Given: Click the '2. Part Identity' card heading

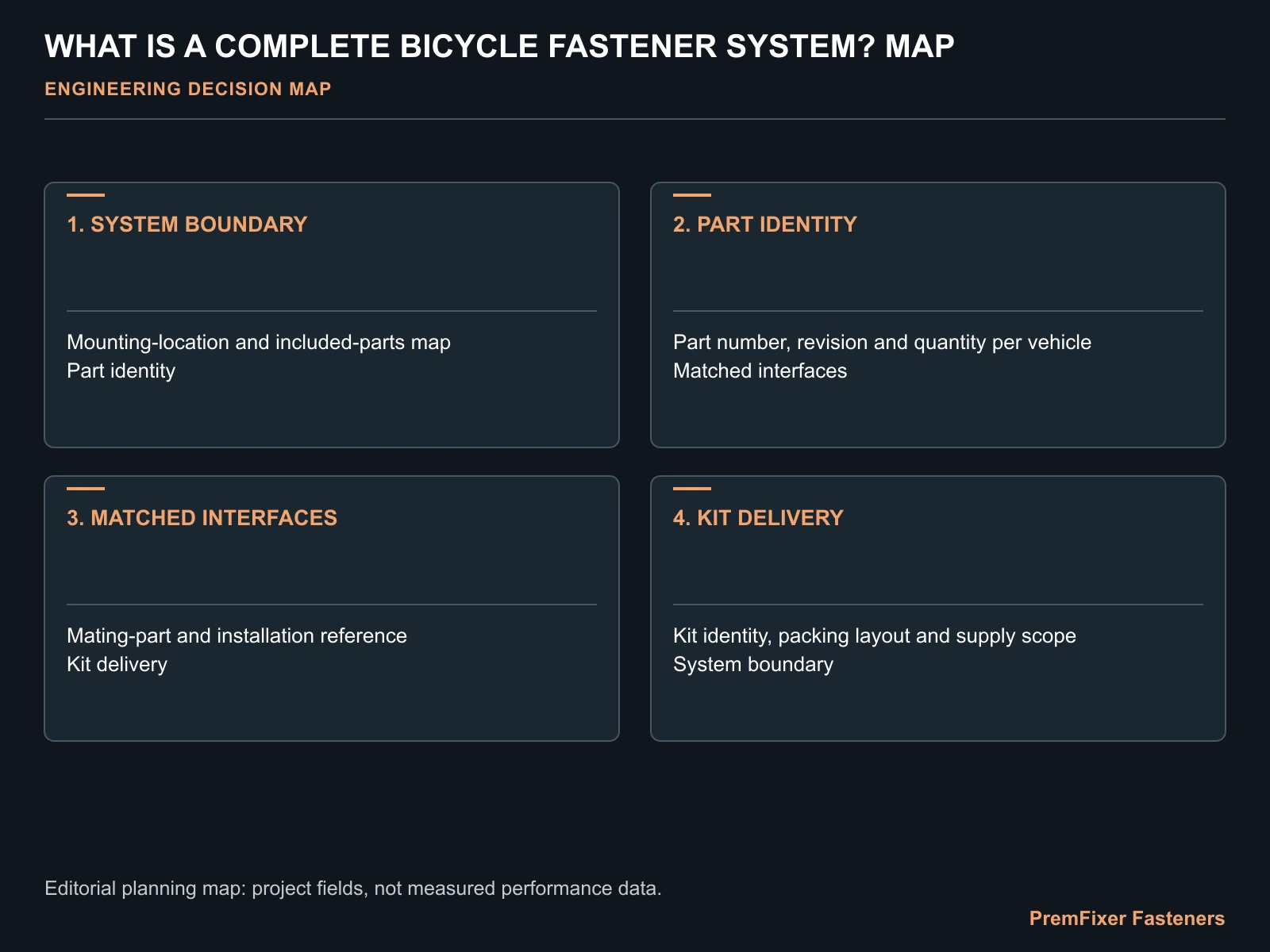Looking at the screenshot, I should [x=764, y=225].
